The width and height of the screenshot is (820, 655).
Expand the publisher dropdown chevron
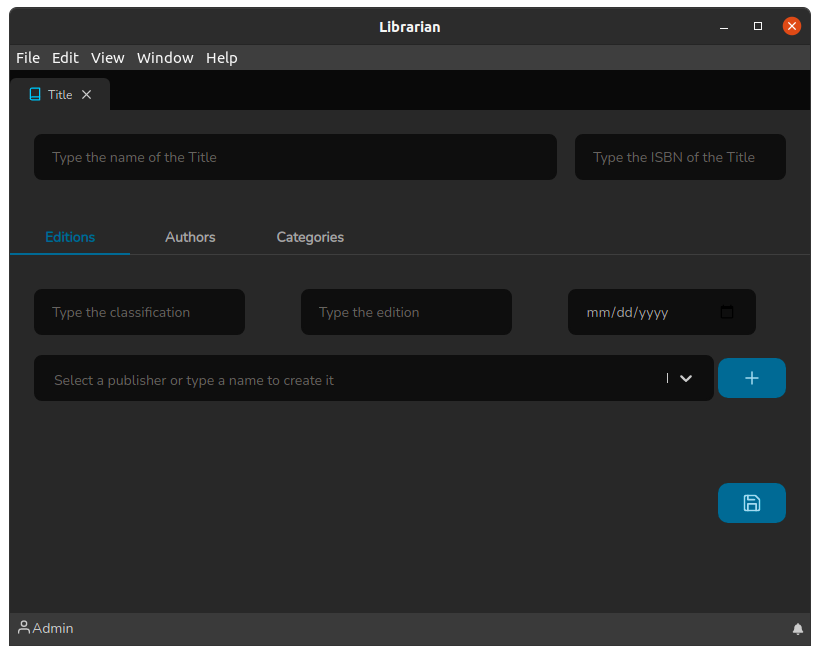(686, 378)
